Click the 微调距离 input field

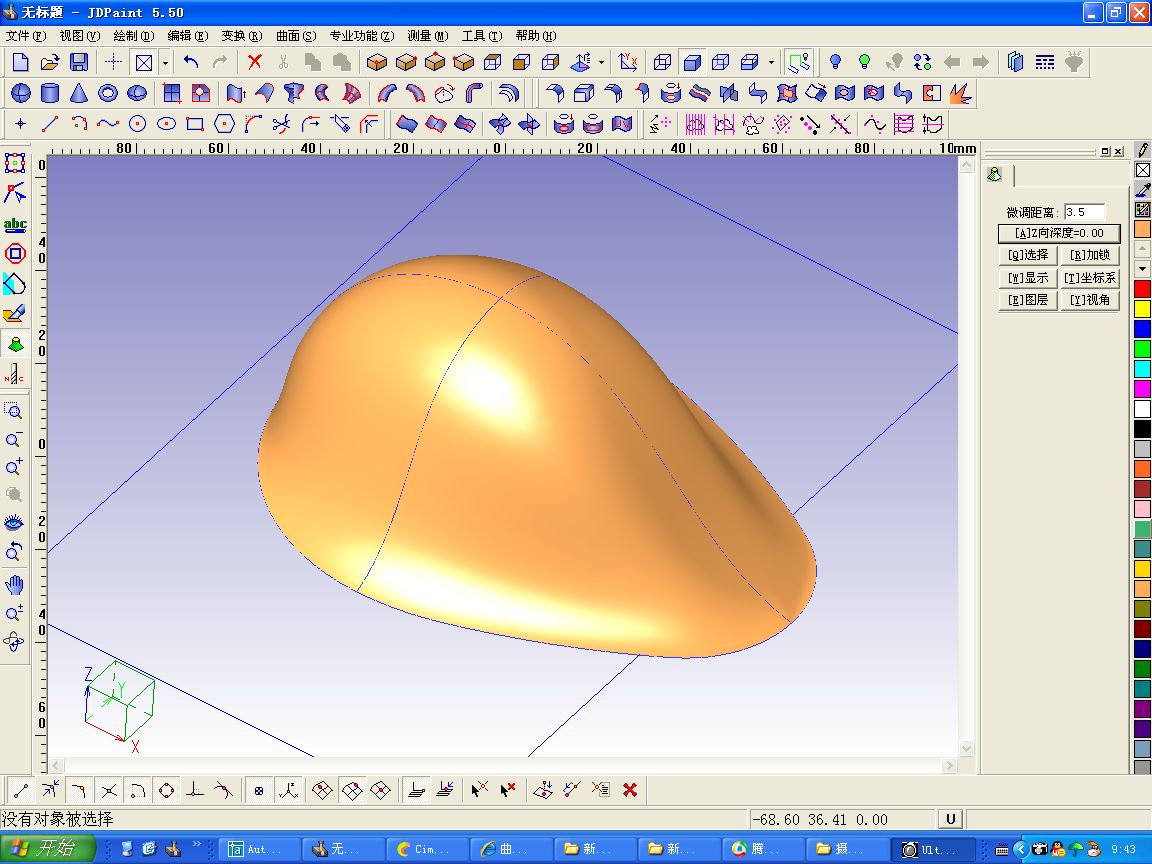pos(1084,212)
